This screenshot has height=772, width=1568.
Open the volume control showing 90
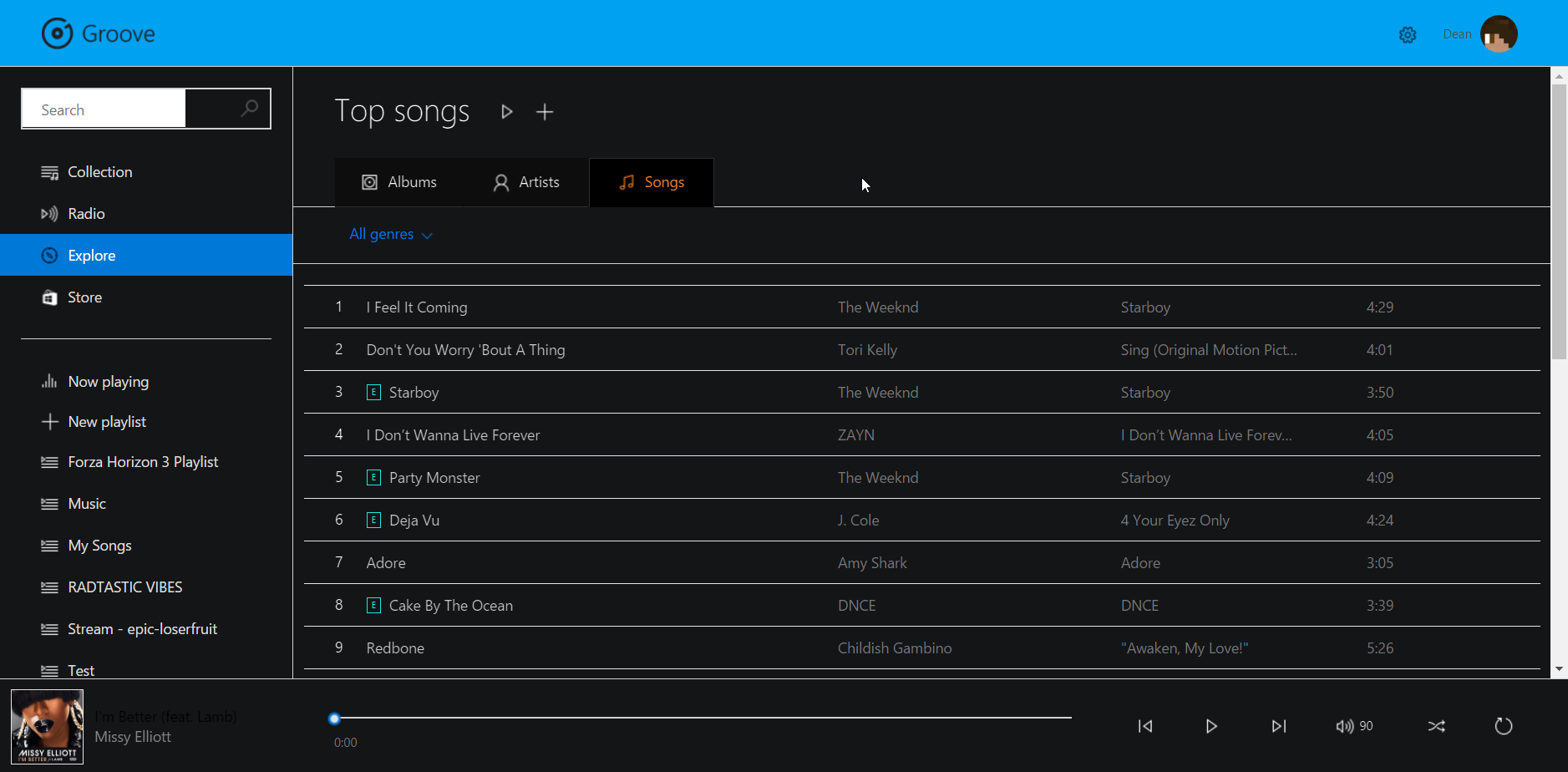click(1354, 726)
